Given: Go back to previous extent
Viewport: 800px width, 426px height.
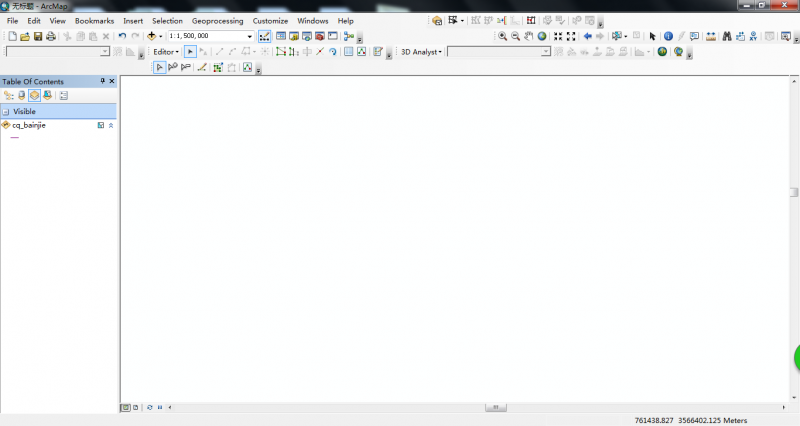Looking at the screenshot, I should coord(588,36).
